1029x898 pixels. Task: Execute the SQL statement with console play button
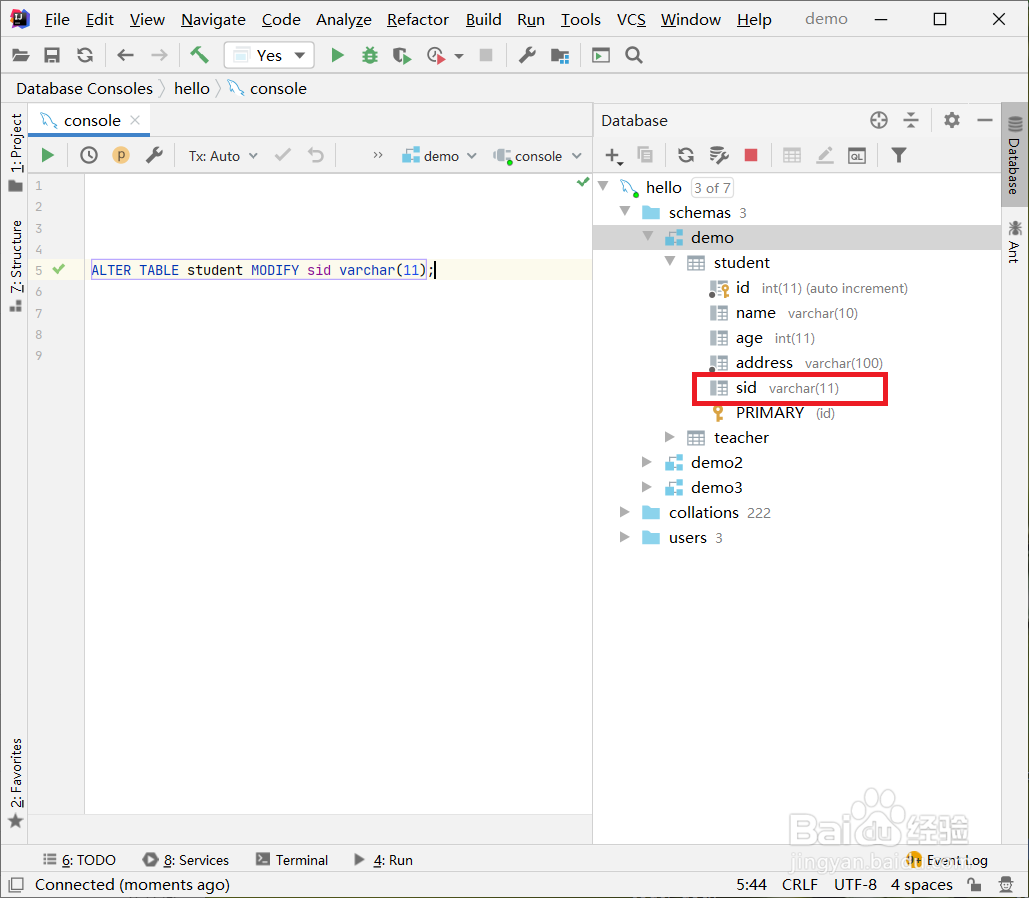[47, 156]
